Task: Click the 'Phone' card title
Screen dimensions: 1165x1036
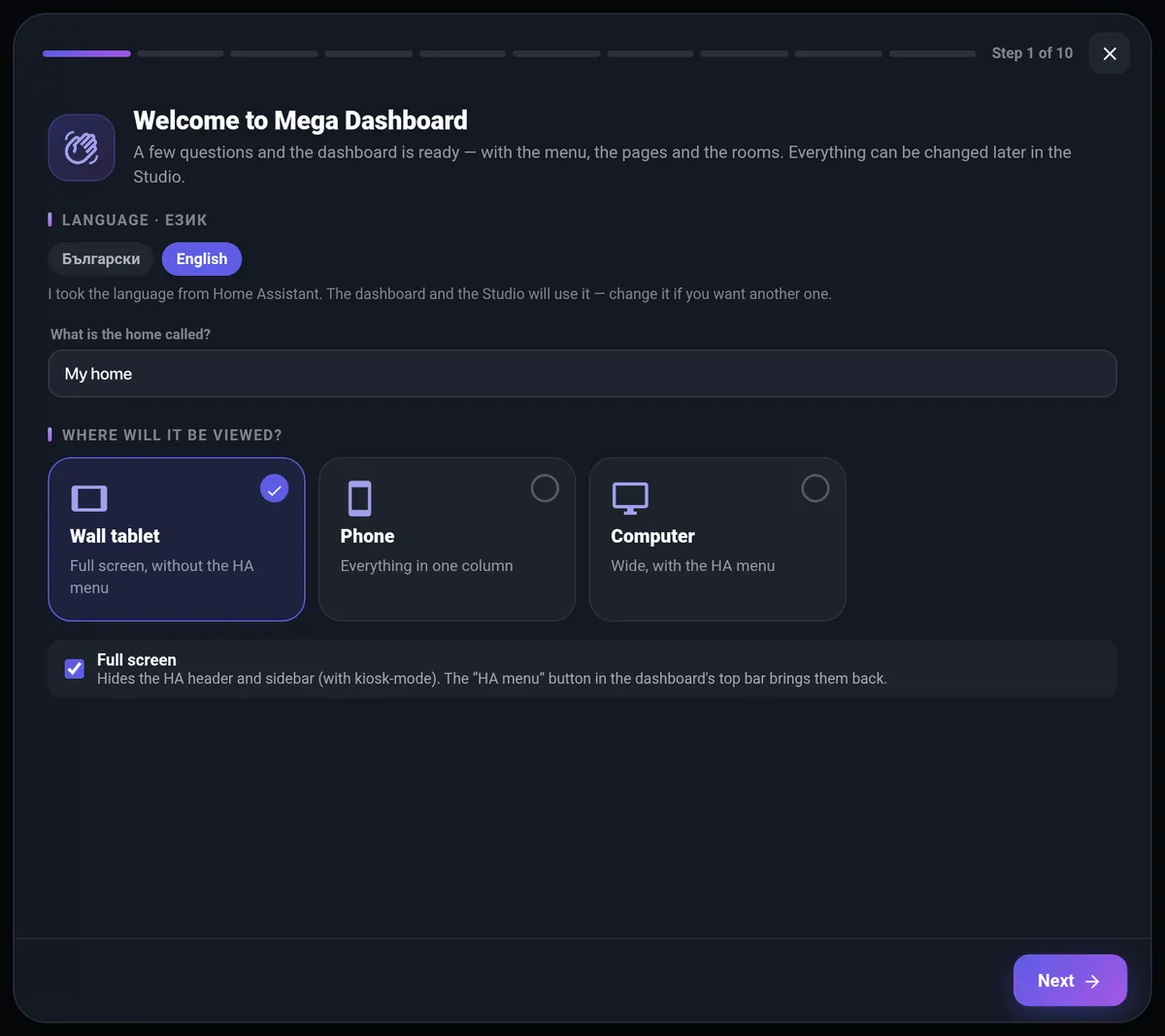Action: tap(367, 536)
